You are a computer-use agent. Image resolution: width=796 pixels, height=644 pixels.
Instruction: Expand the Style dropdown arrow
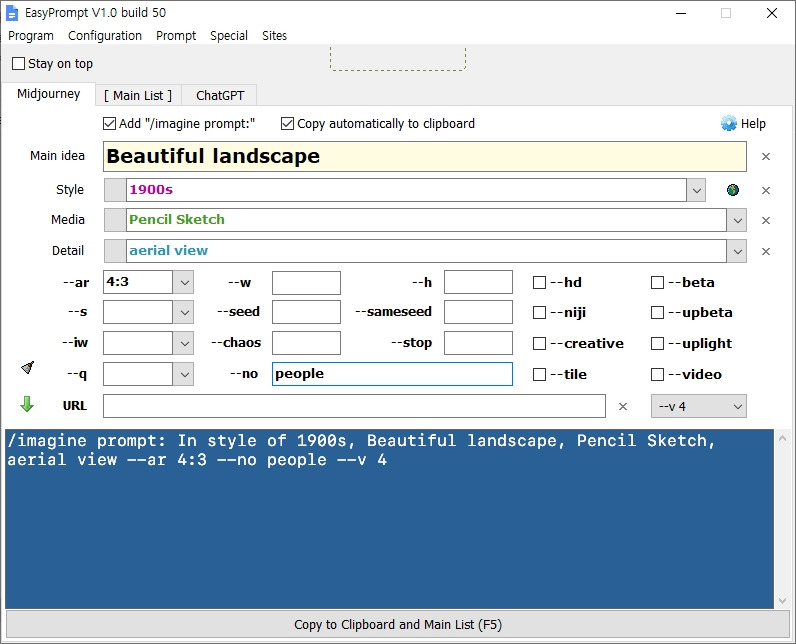696,190
